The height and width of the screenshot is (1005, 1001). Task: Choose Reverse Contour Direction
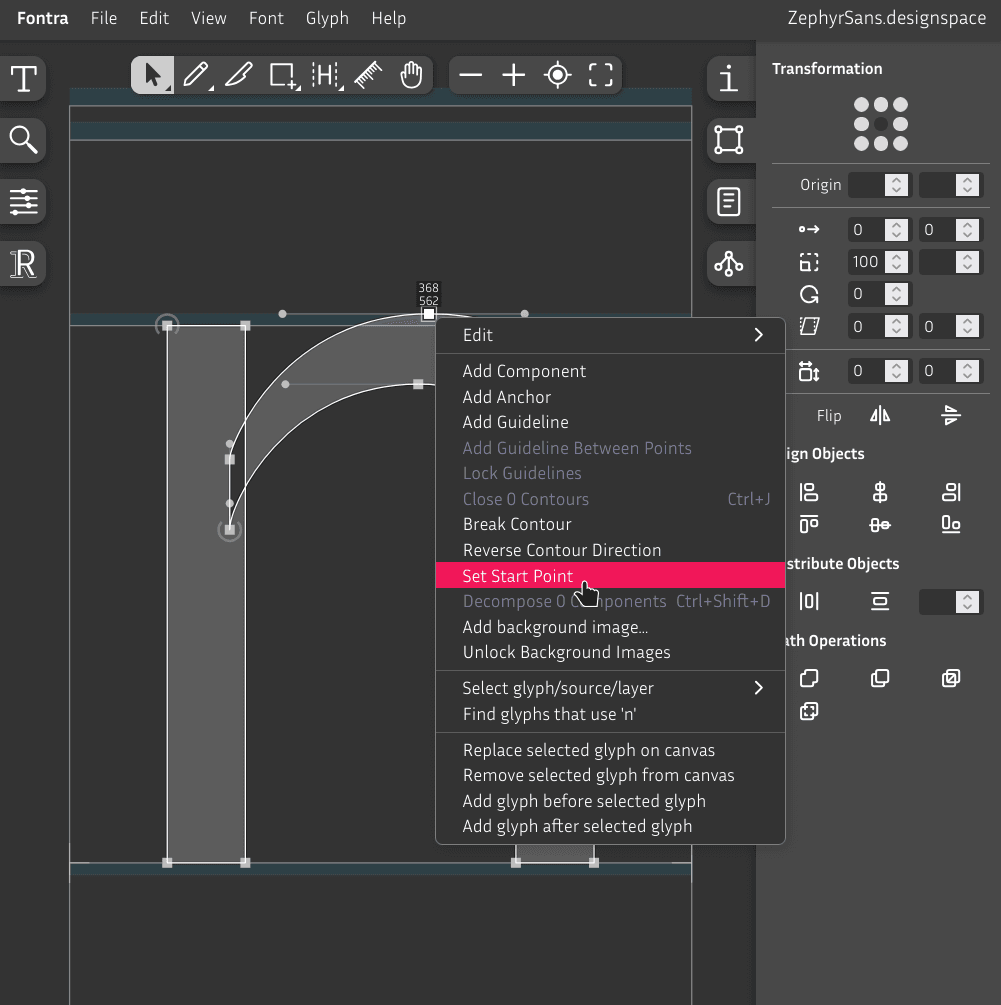tap(561, 550)
